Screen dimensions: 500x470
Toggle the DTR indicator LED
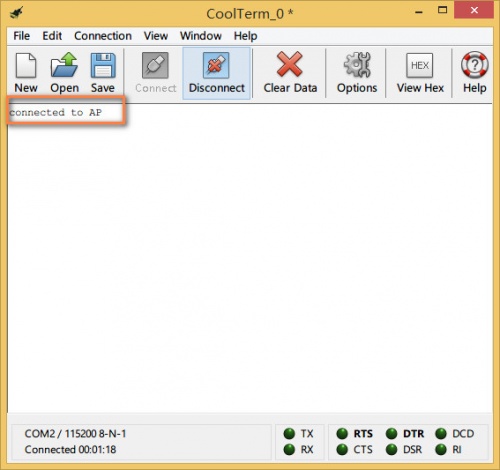(392, 434)
